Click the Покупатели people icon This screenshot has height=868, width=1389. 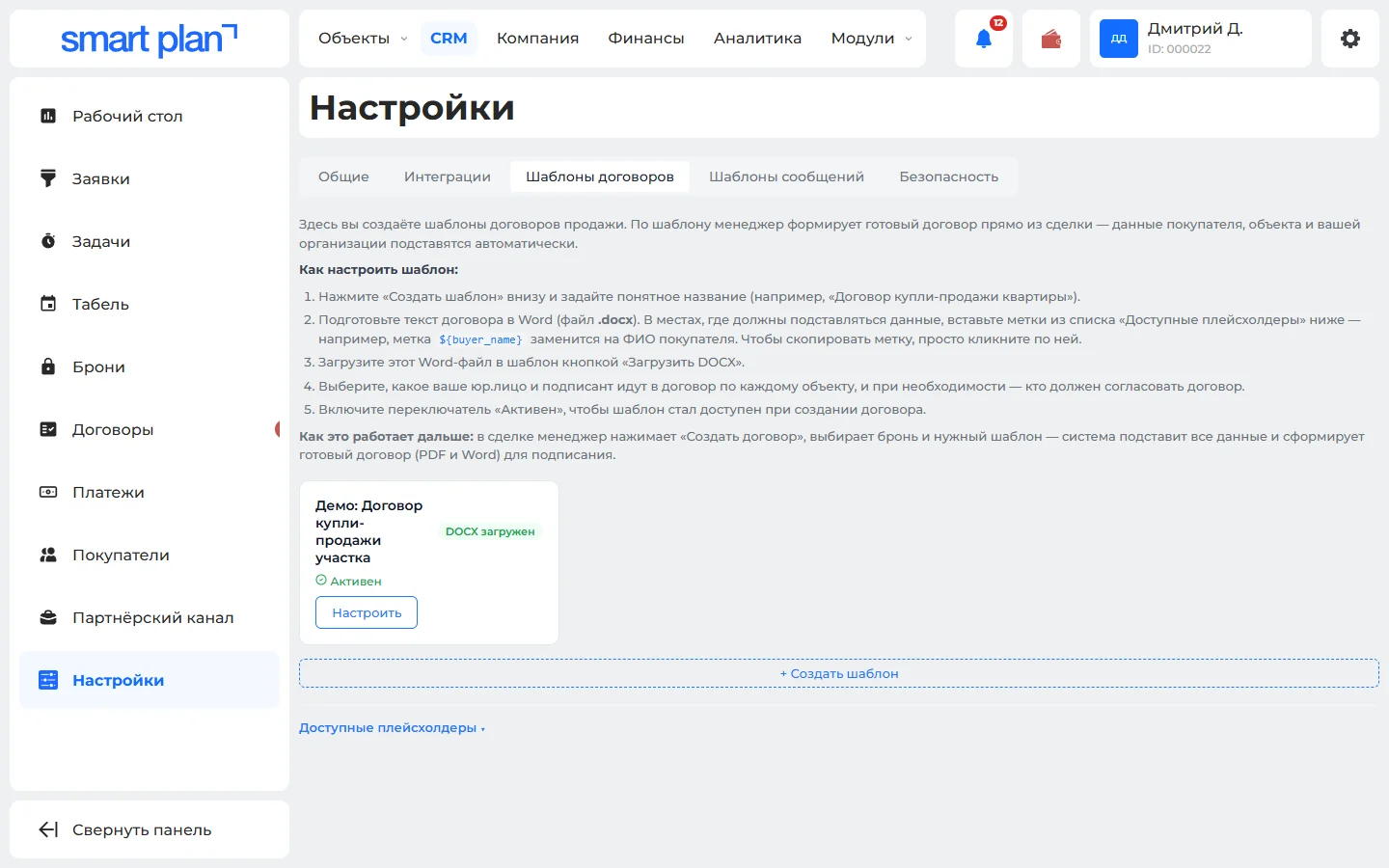point(48,555)
